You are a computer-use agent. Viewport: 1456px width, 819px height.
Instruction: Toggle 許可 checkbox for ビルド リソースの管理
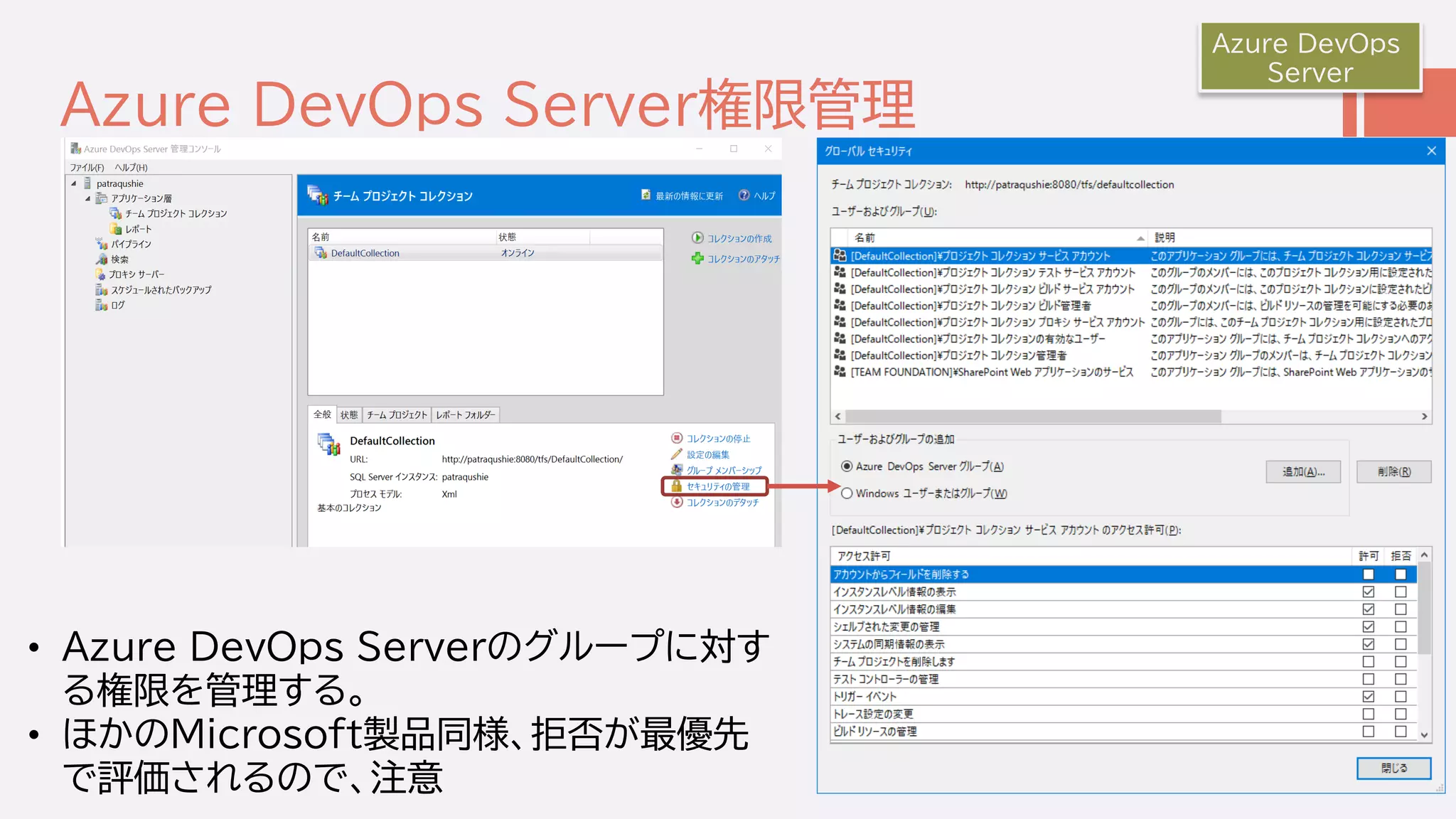tap(1369, 731)
